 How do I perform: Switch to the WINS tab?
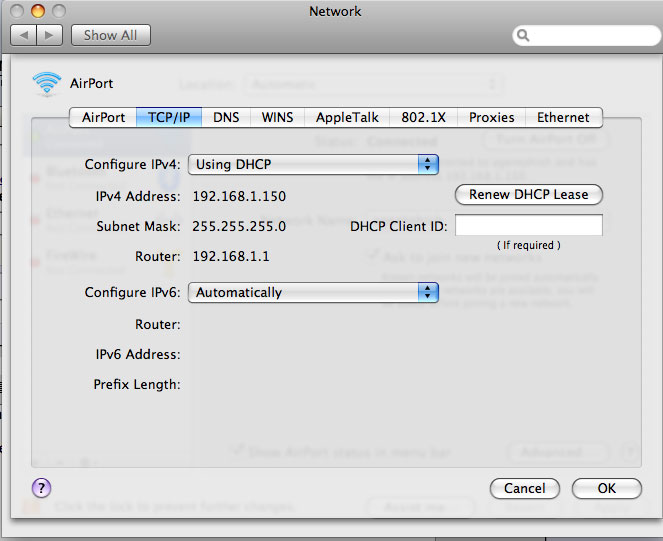[x=277, y=117]
